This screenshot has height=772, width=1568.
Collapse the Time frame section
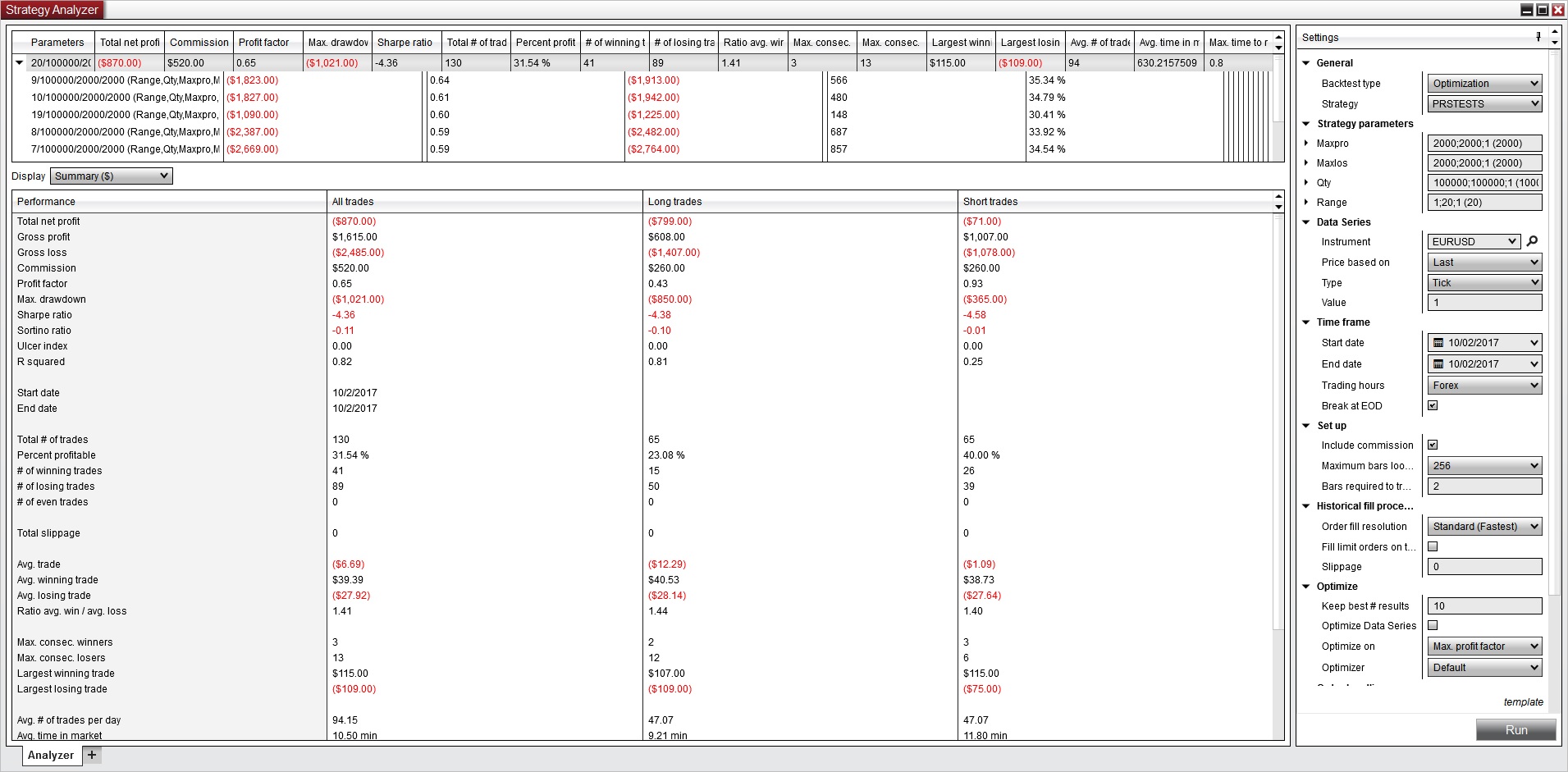coord(1306,322)
